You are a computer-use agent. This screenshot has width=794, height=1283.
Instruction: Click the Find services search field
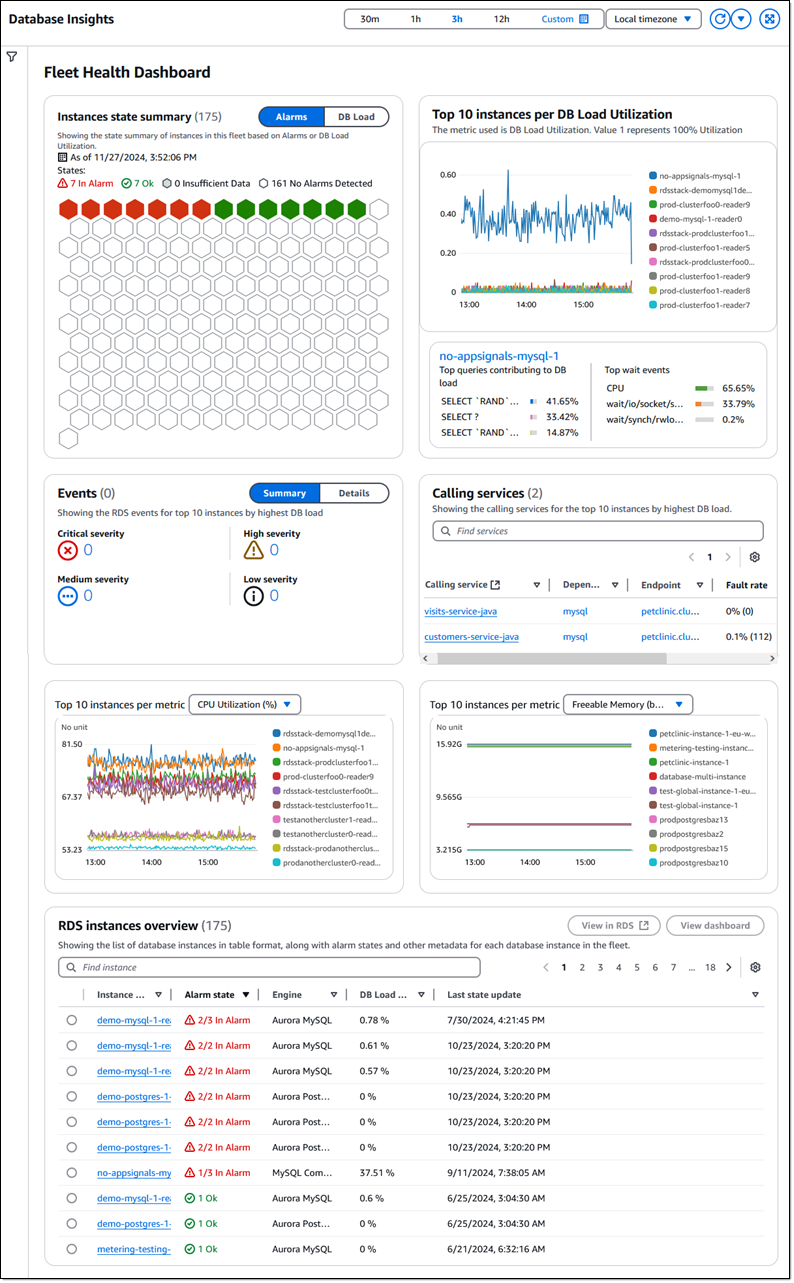pos(597,531)
